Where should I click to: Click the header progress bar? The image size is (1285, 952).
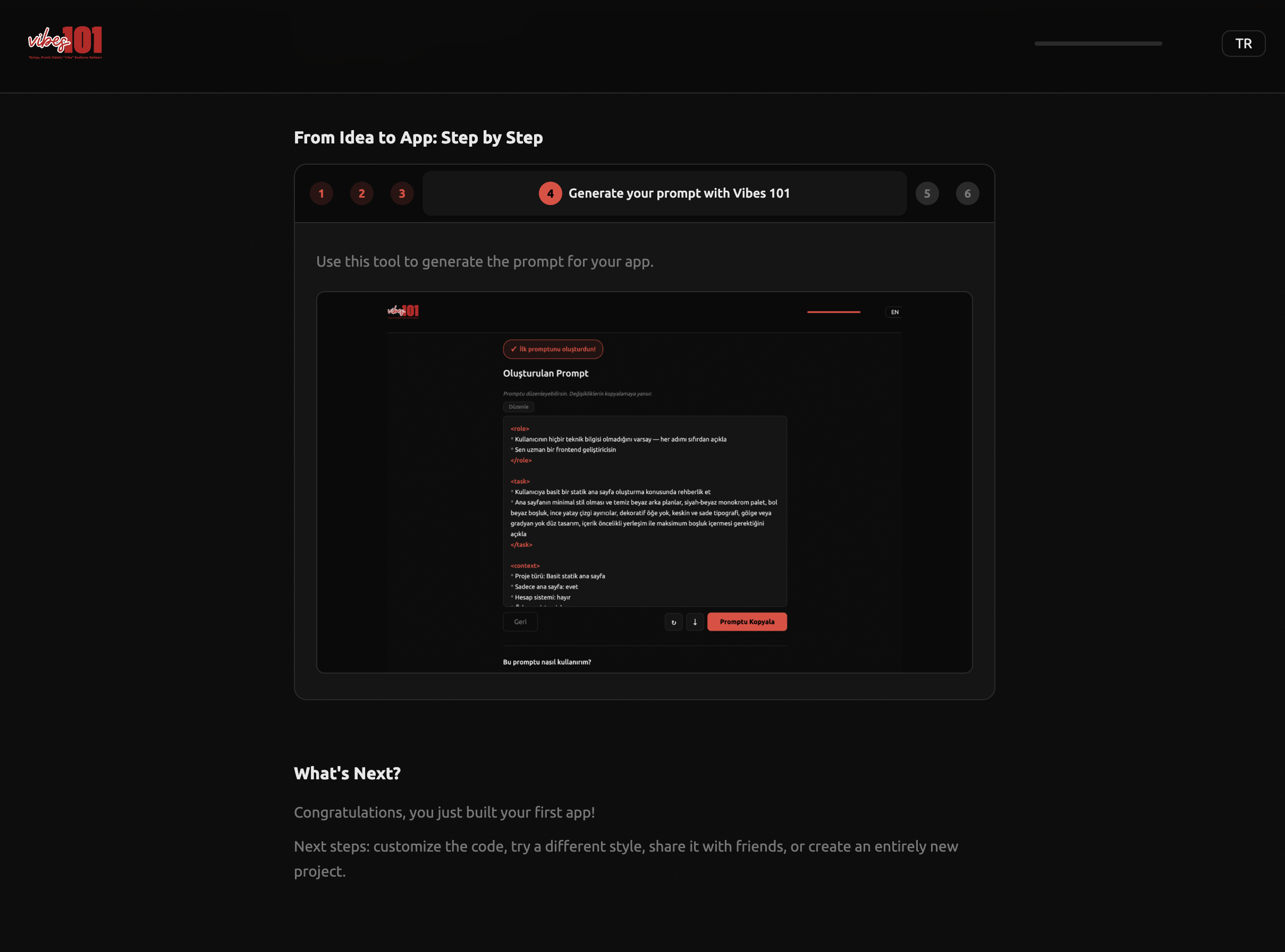(x=1097, y=44)
